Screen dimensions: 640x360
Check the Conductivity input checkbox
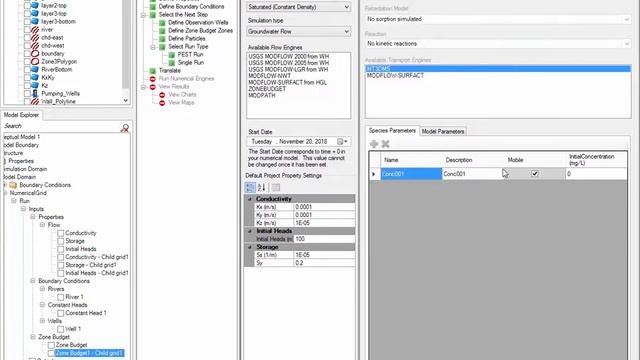(x=60, y=233)
